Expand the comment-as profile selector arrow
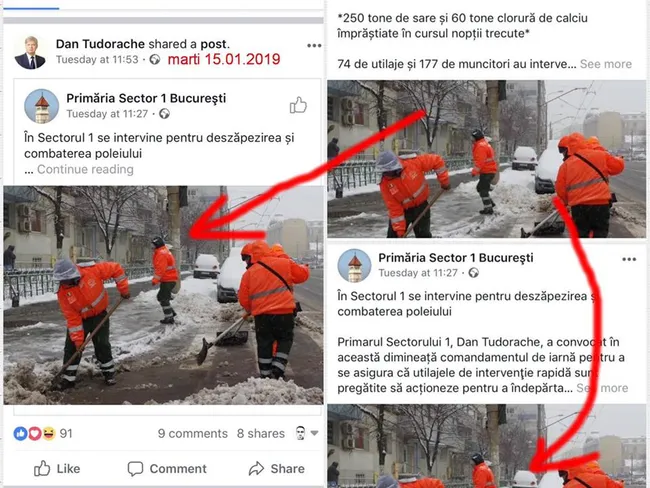Viewport: 650px width, 488px height. [x=314, y=433]
